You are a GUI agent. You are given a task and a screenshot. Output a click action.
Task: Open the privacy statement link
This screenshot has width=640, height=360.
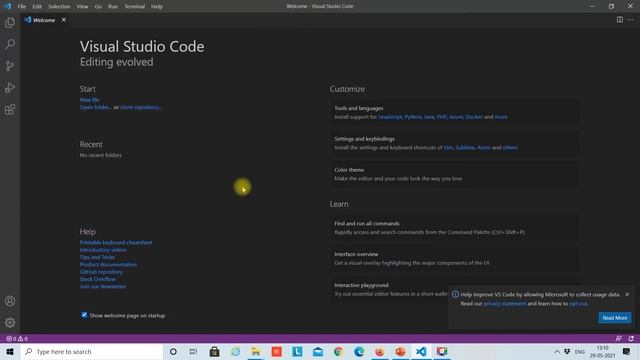coord(504,303)
